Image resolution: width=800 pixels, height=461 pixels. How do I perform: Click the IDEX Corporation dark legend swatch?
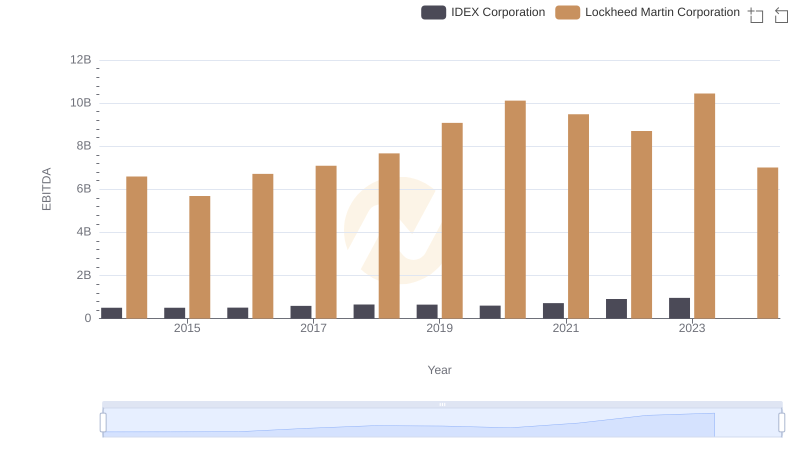click(x=433, y=12)
